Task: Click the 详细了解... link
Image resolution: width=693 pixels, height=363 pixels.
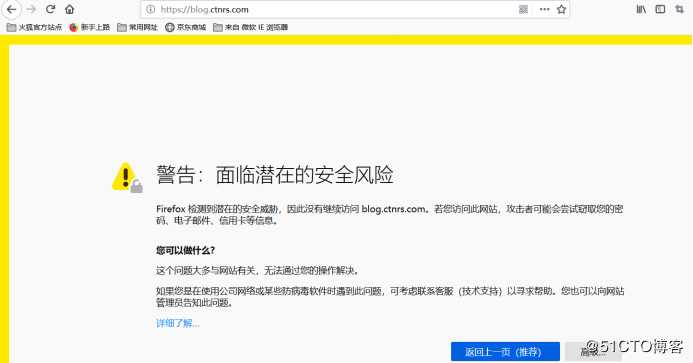Action: click(178, 323)
